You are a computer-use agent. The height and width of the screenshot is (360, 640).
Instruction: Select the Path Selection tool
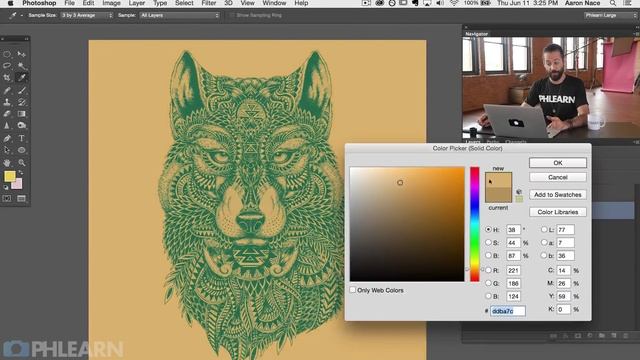tap(7, 150)
